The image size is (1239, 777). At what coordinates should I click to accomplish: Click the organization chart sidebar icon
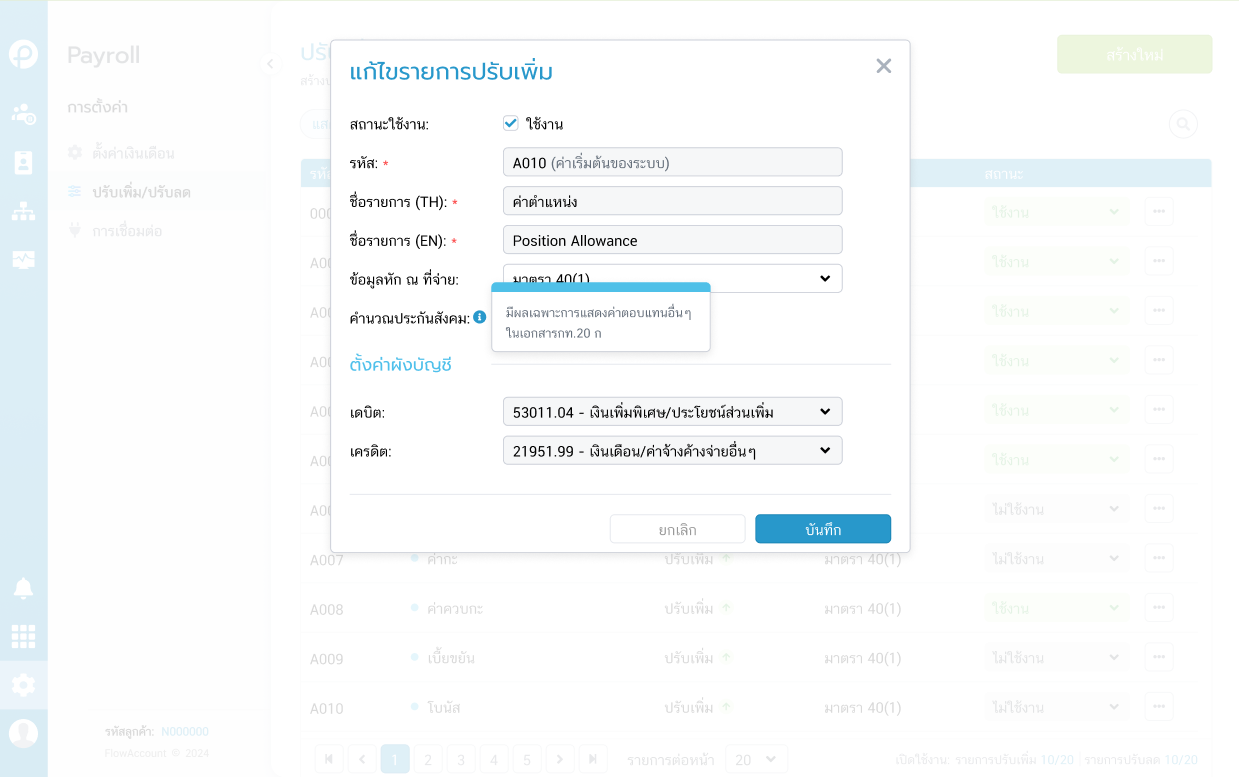coord(23,211)
